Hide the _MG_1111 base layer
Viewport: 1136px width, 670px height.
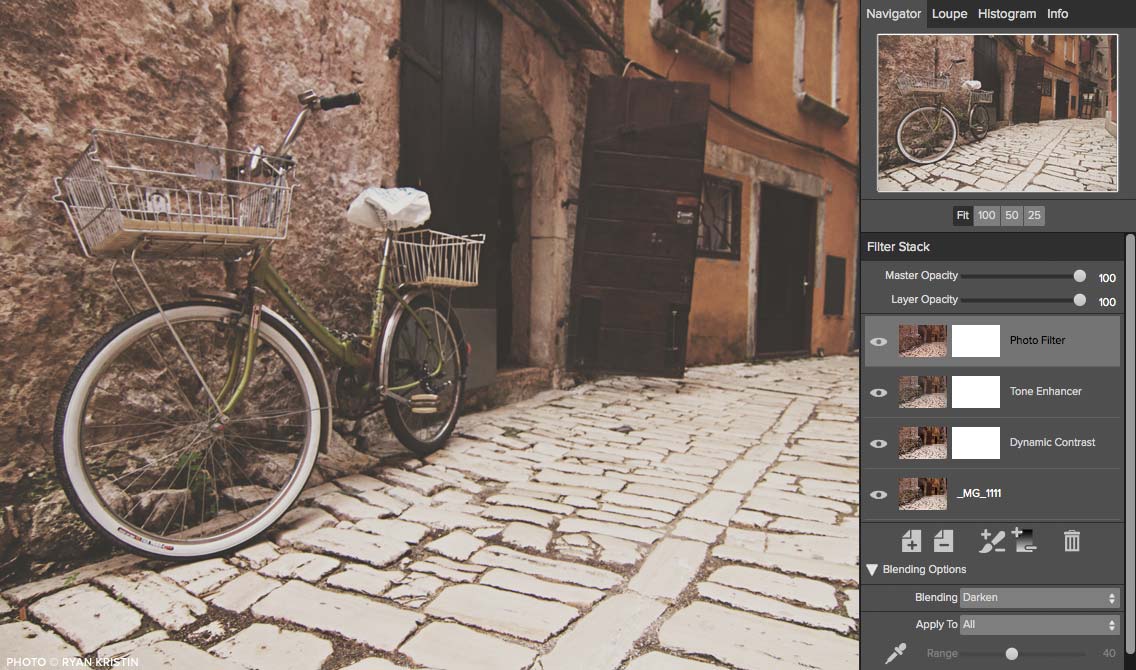(x=879, y=494)
